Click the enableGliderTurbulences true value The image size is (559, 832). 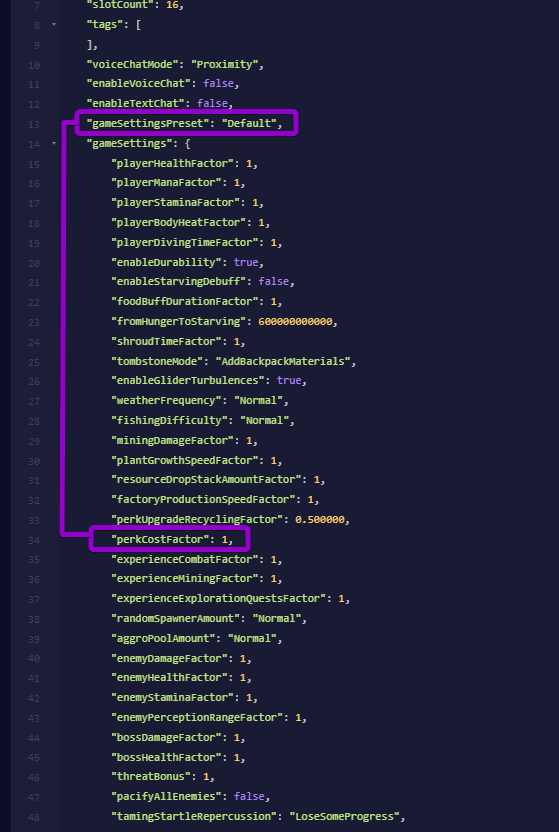pos(289,380)
